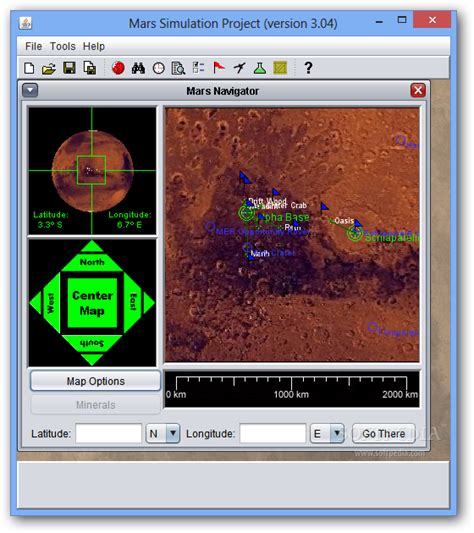Open Map Options

[96, 381]
